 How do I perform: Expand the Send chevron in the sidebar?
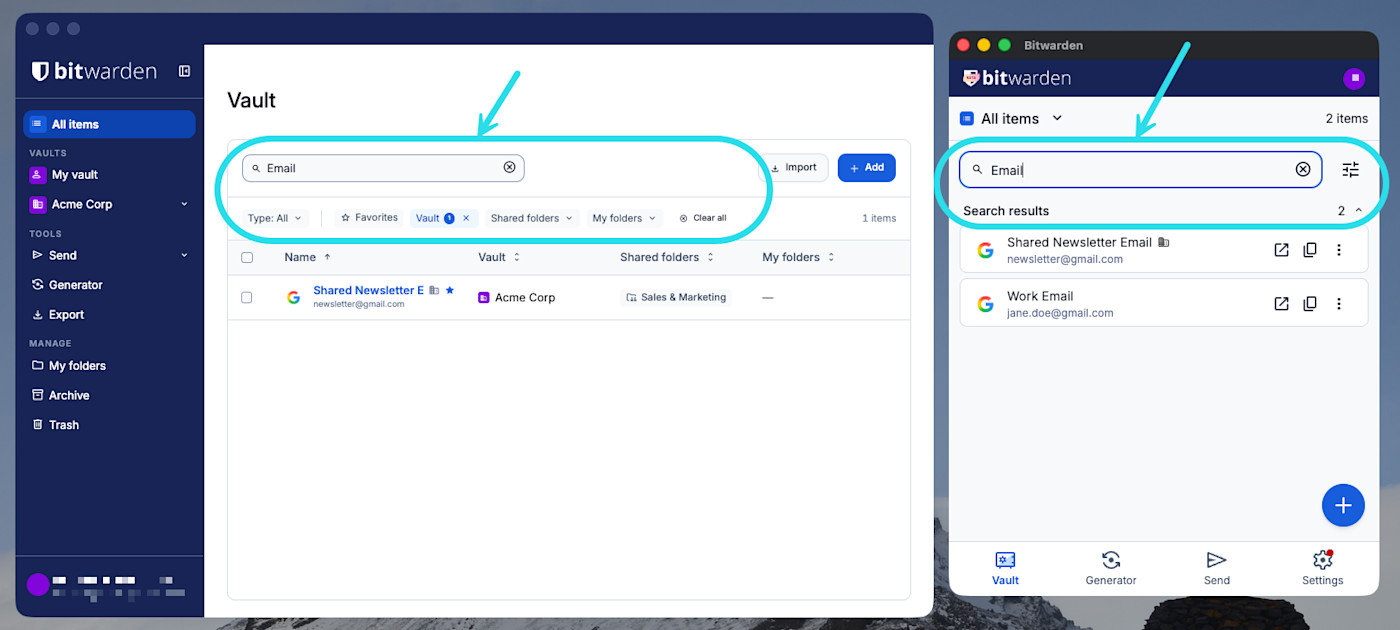(184, 255)
